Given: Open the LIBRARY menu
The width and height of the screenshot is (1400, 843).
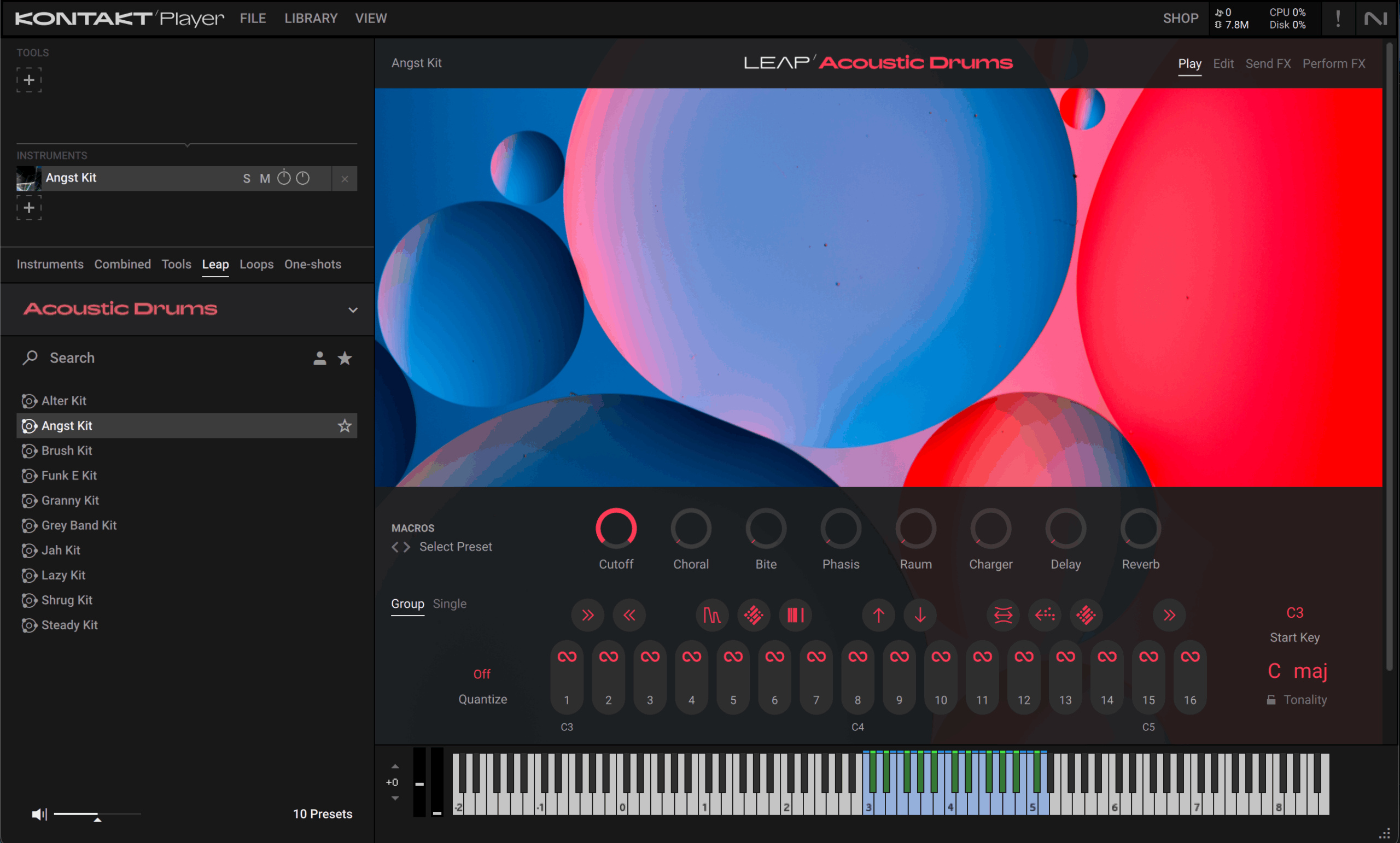Looking at the screenshot, I should (x=311, y=18).
